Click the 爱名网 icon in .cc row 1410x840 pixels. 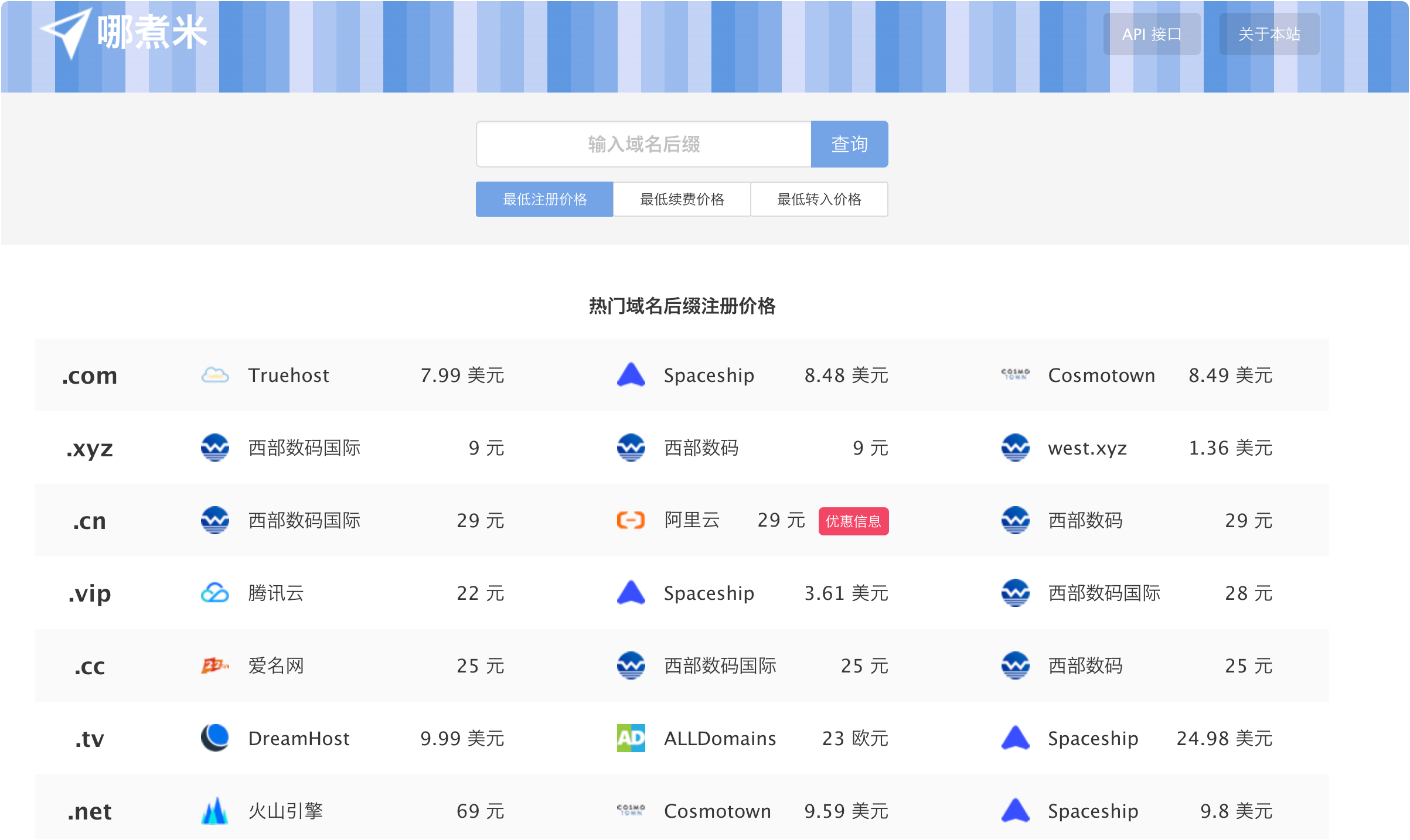(215, 665)
